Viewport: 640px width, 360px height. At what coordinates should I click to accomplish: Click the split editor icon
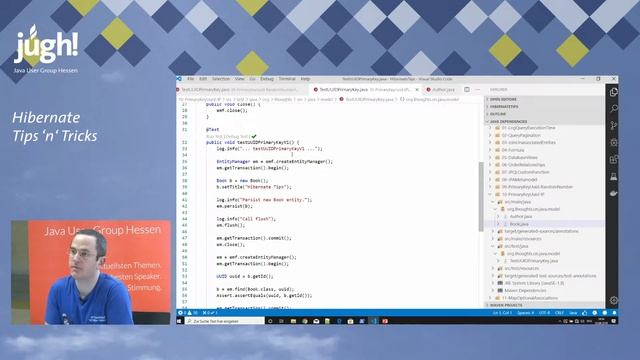[x=467, y=89]
